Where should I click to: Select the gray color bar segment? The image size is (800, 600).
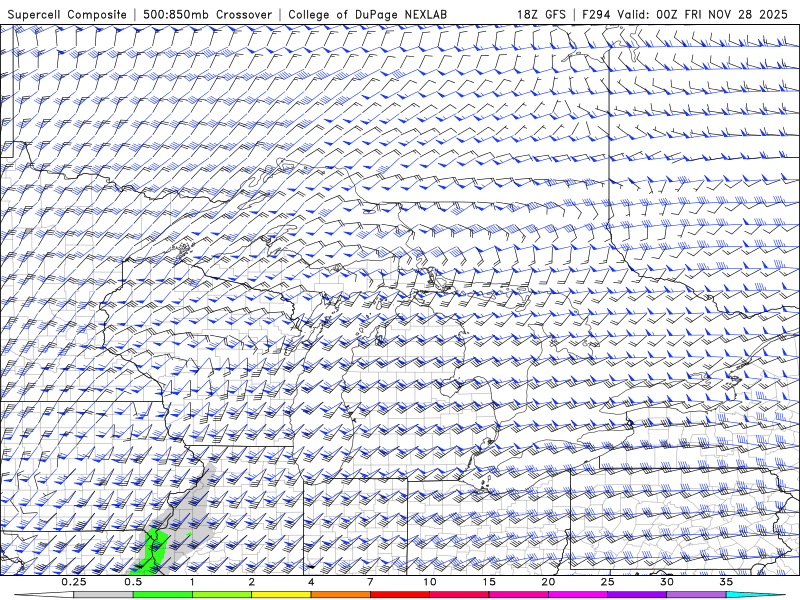pos(104,595)
